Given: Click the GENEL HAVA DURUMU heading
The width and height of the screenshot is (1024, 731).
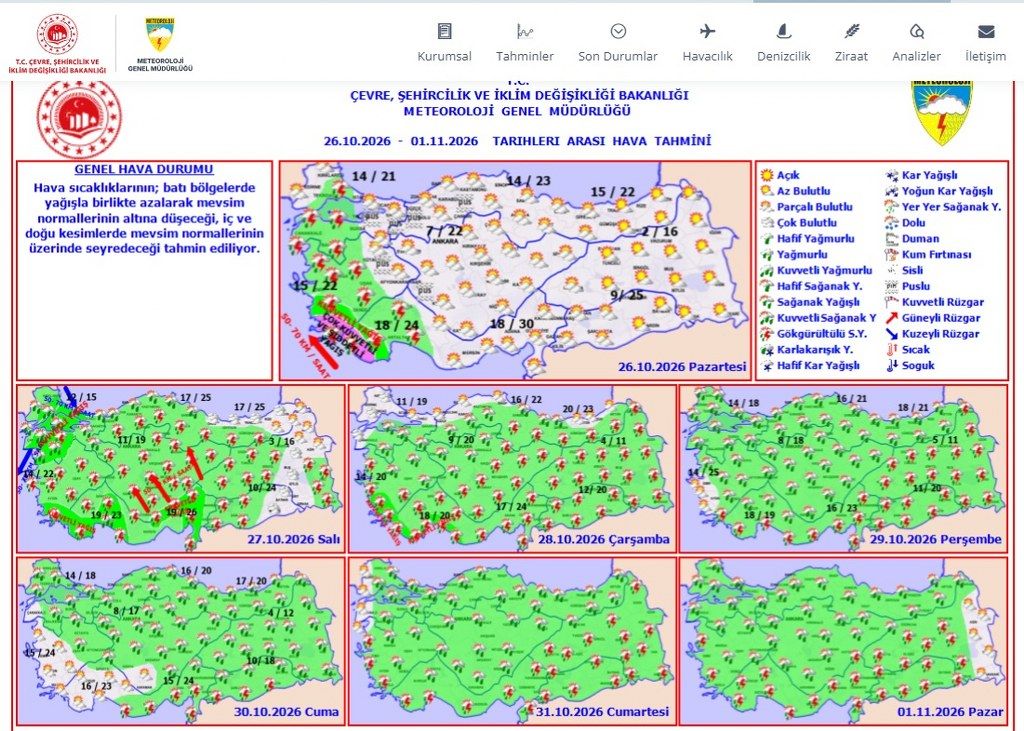Looking at the screenshot, I should 144,169.
